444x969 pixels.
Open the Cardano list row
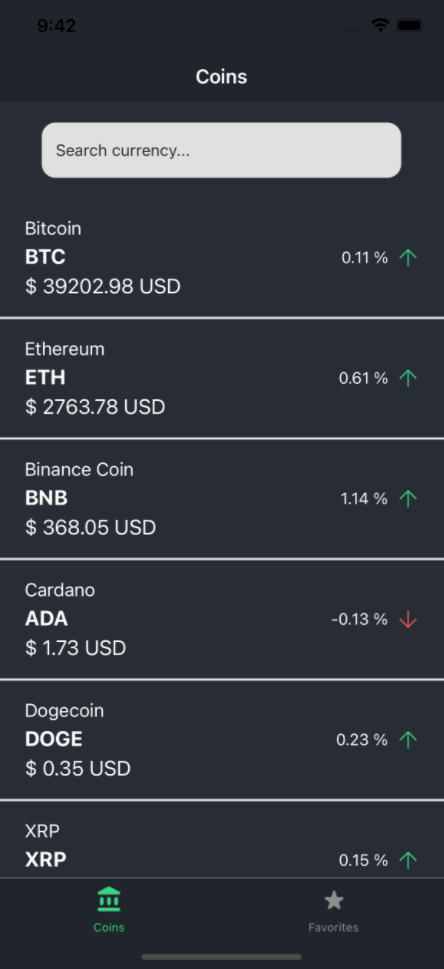coord(222,619)
